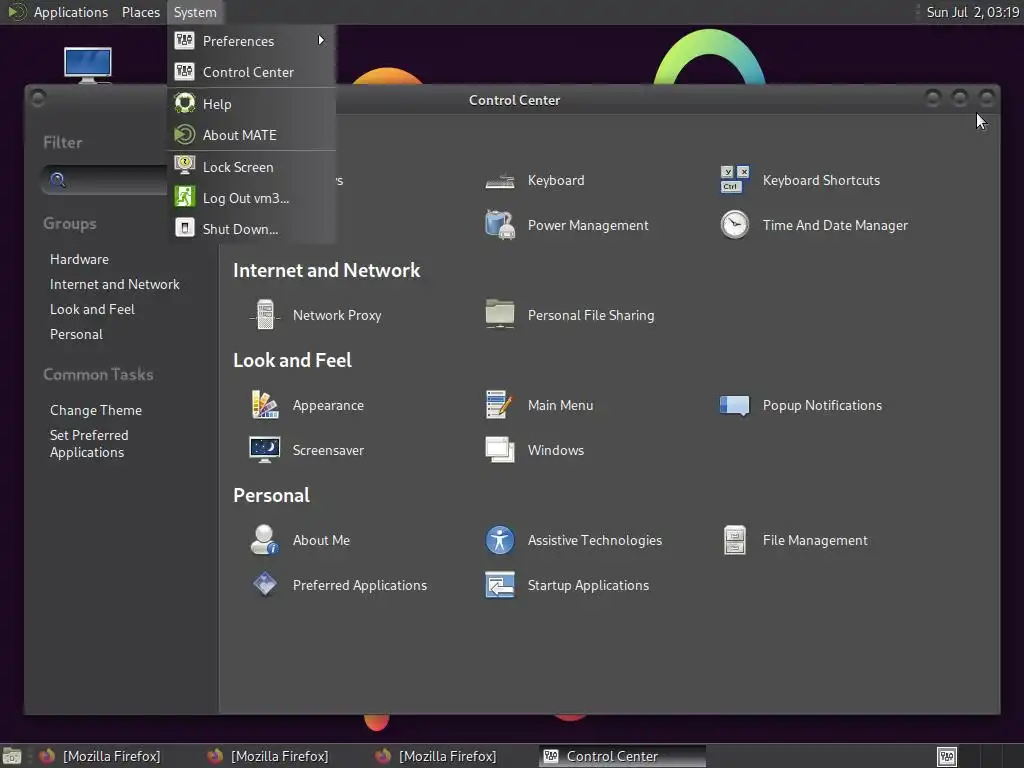Click the Shut Down icon in System menu
1024x768 pixels.
pos(185,228)
